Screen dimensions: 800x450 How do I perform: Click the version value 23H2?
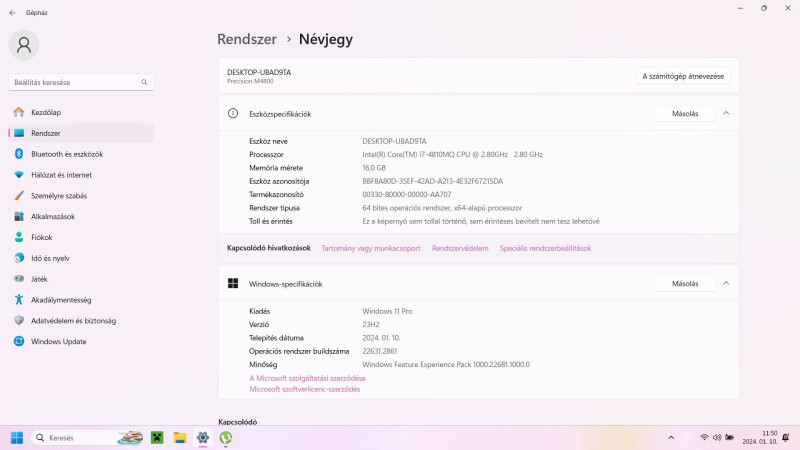(x=371, y=324)
